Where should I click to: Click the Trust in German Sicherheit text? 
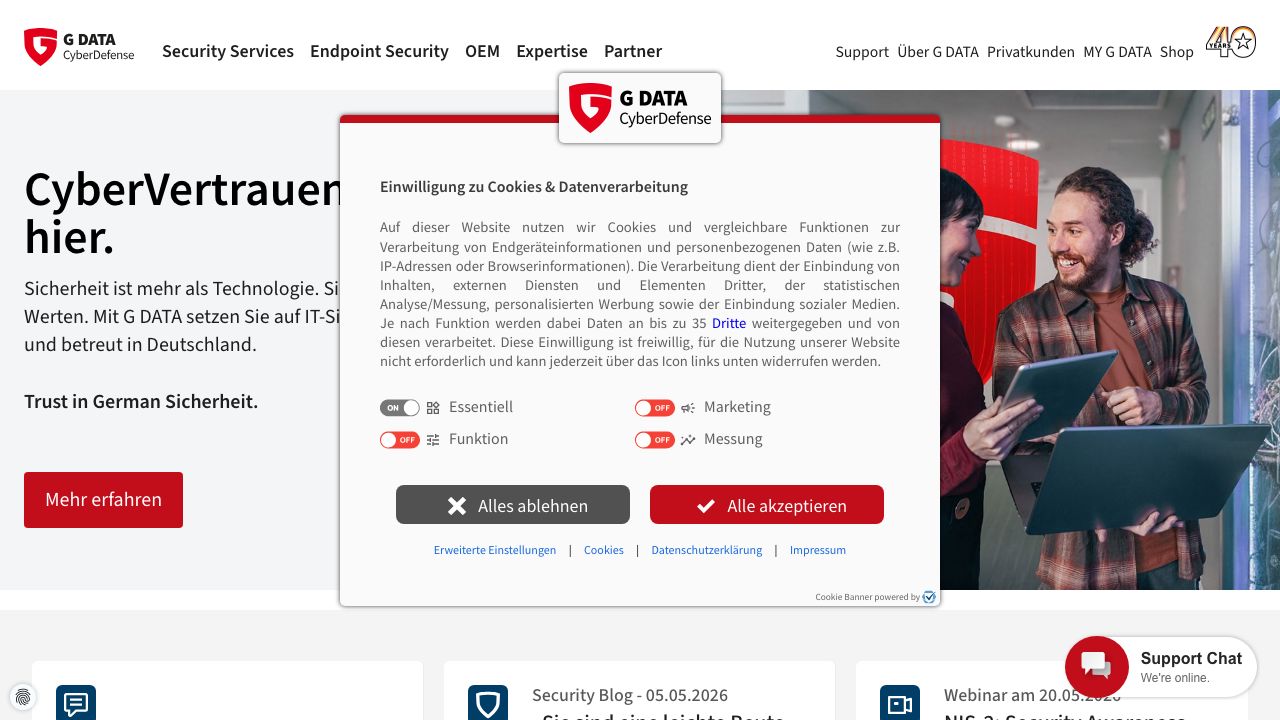[x=141, y=401]
